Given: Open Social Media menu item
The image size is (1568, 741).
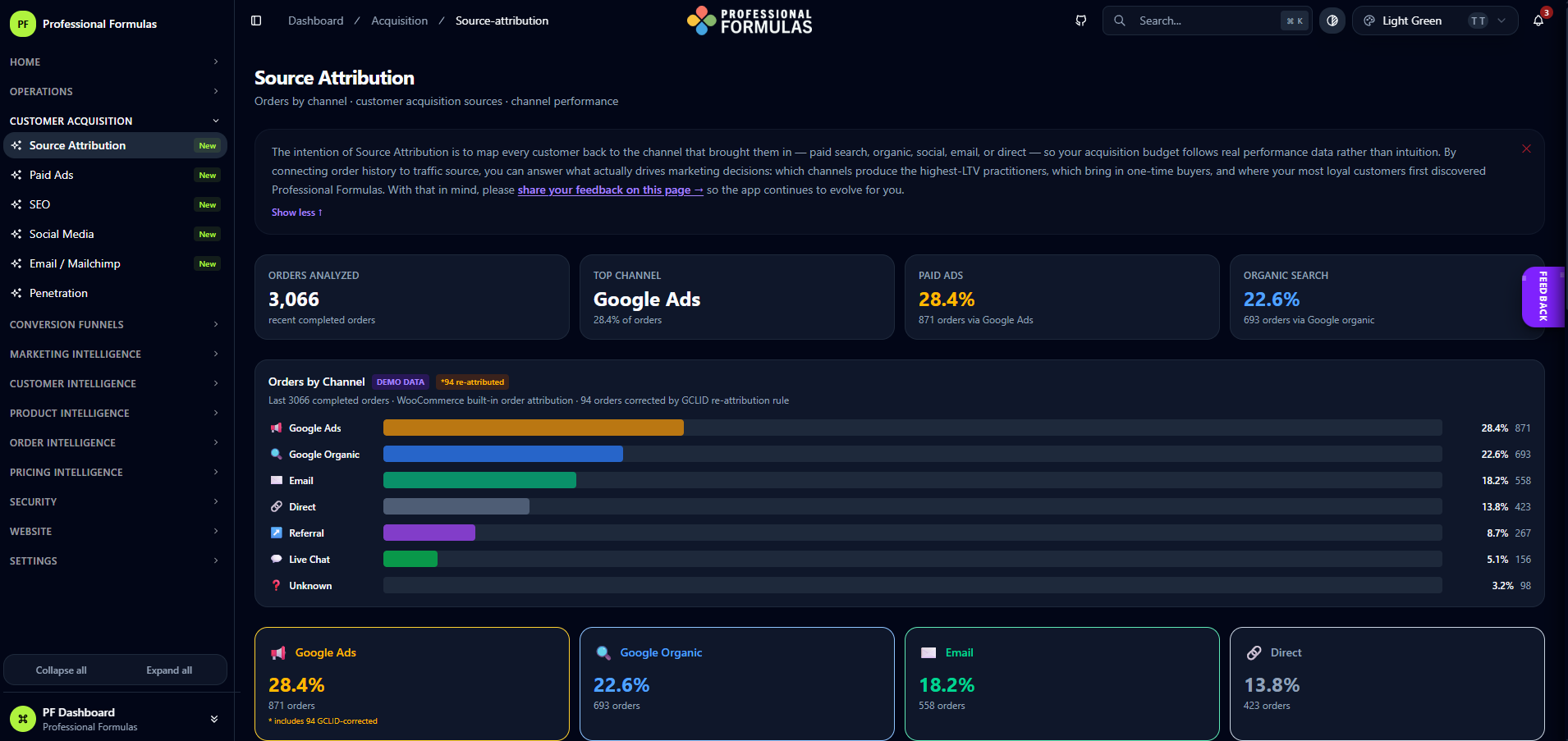Looking at the screenshot, I should [x=115, y=234].
